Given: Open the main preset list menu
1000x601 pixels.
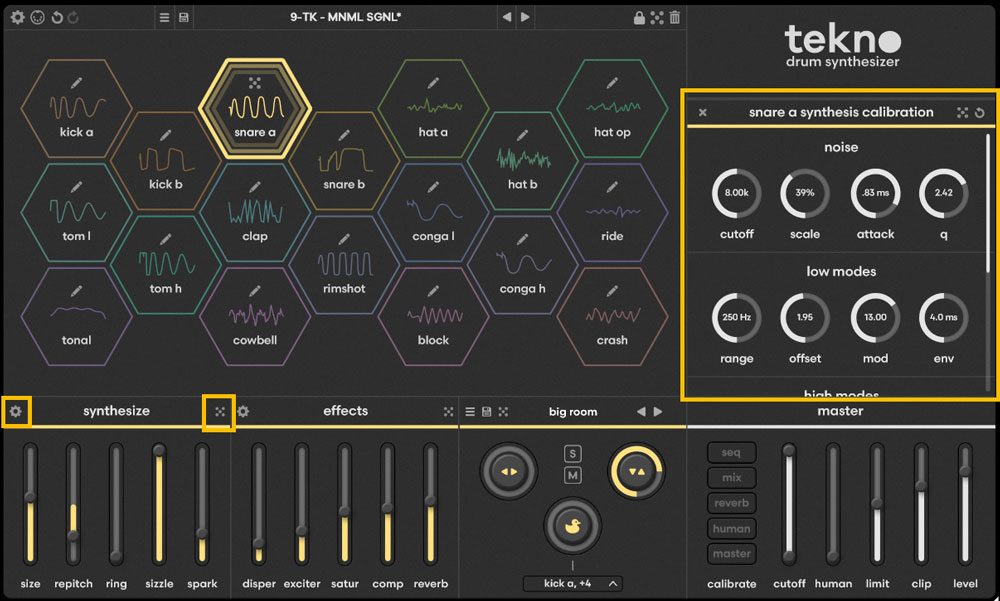Looking at the screenshot, I should click(165, 18).
